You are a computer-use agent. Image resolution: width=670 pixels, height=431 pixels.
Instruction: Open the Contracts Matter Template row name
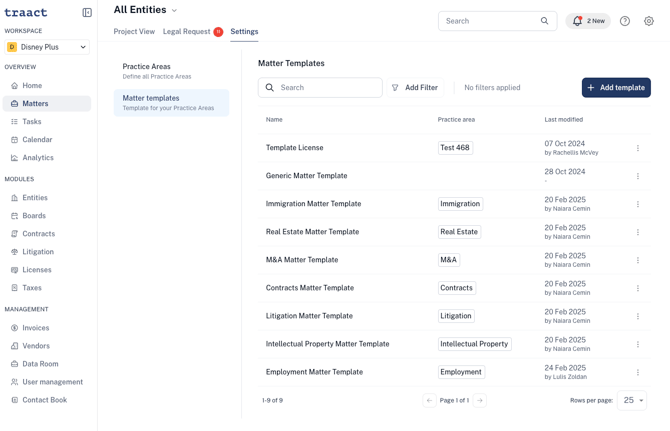[x=310, y=288]
